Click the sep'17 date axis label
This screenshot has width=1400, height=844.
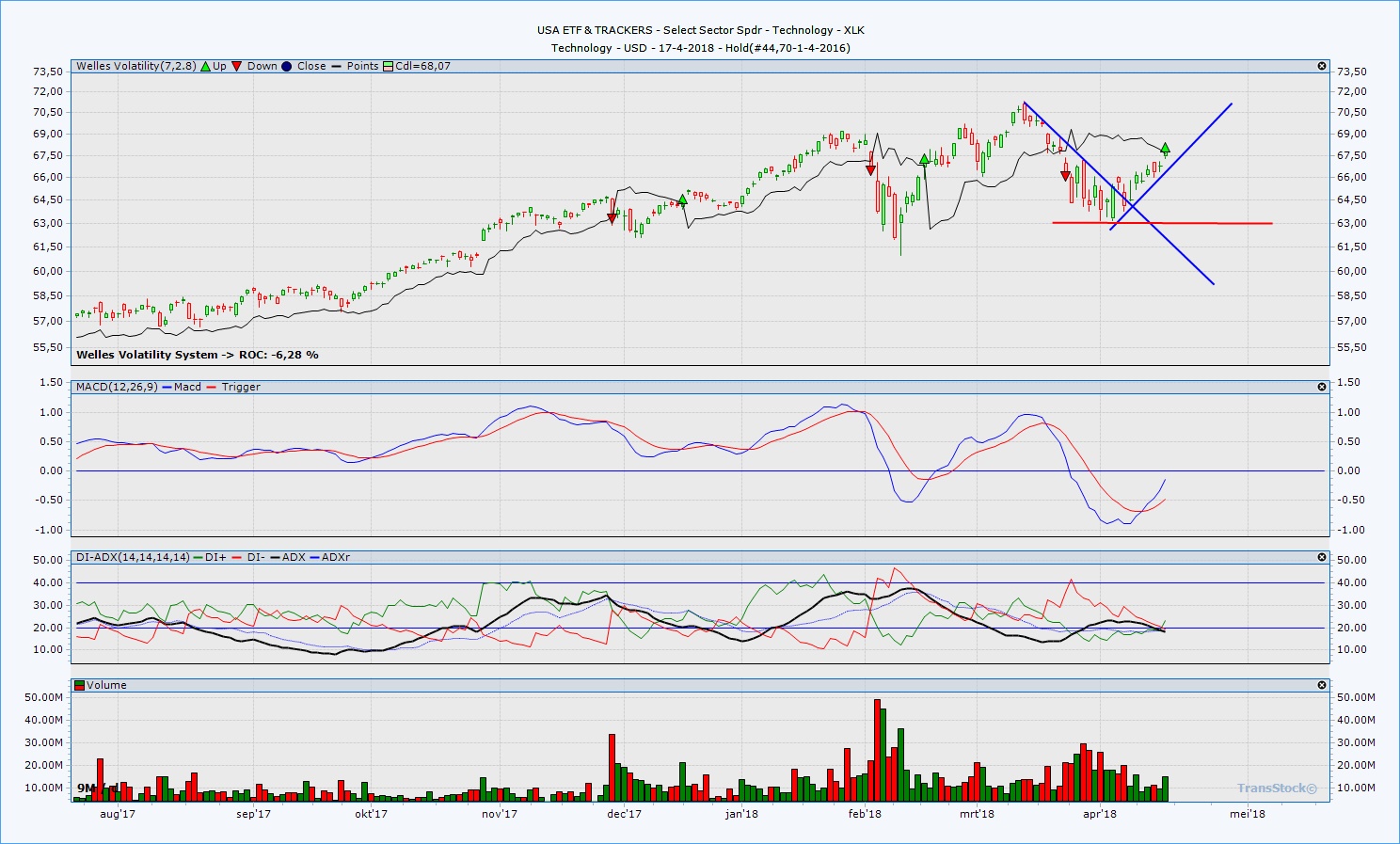pos(254,813)
